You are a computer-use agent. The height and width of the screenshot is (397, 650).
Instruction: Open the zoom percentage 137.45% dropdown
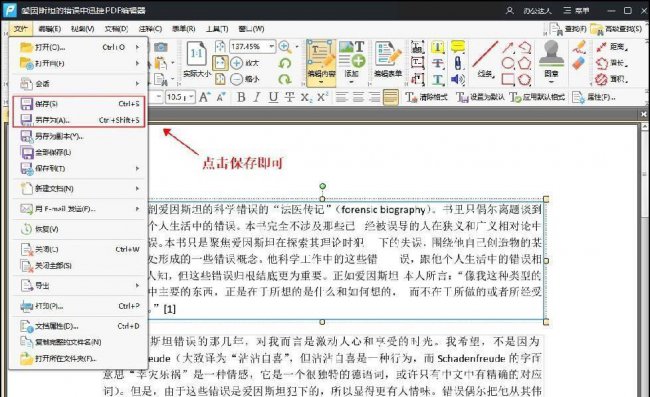pos(272,46)
